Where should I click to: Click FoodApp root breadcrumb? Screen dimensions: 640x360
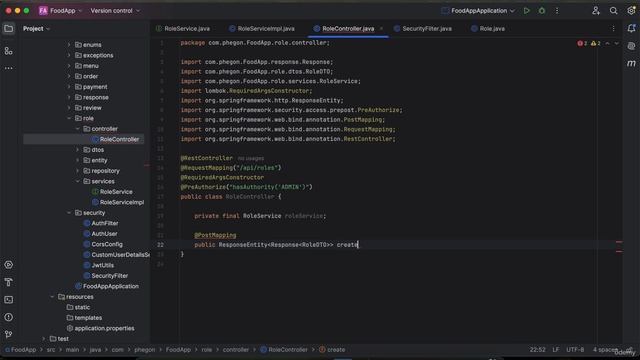point(20,350)
